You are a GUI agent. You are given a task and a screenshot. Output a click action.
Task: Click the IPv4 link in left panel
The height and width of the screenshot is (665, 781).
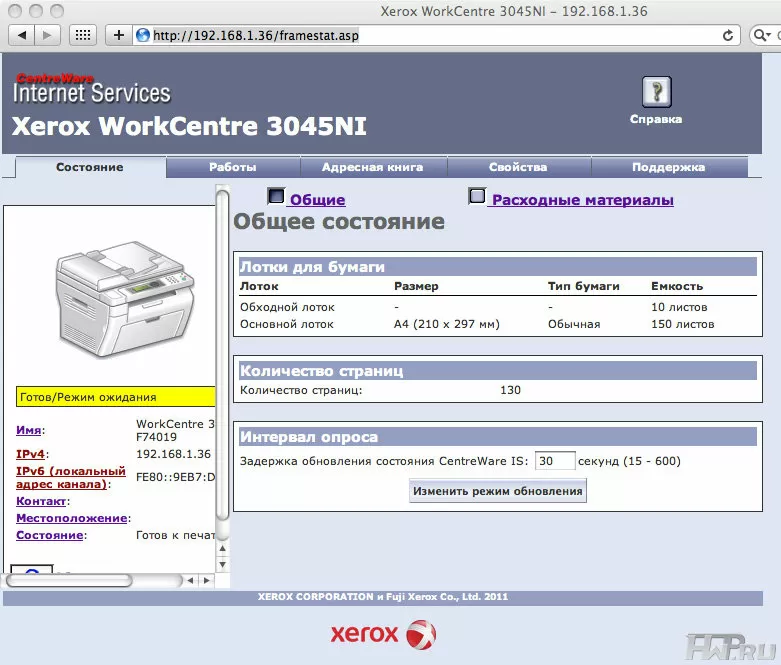[x=29, y=453]
